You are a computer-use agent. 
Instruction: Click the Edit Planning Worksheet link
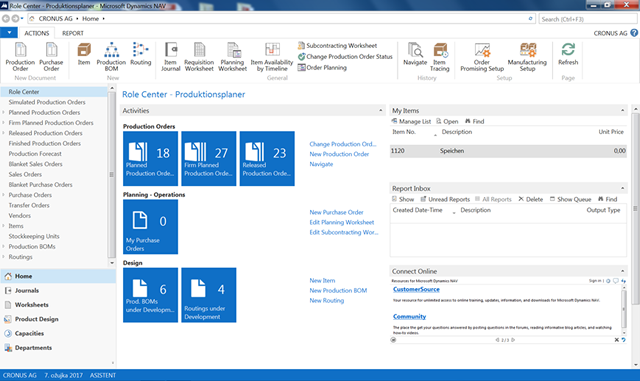coord(341,222)
